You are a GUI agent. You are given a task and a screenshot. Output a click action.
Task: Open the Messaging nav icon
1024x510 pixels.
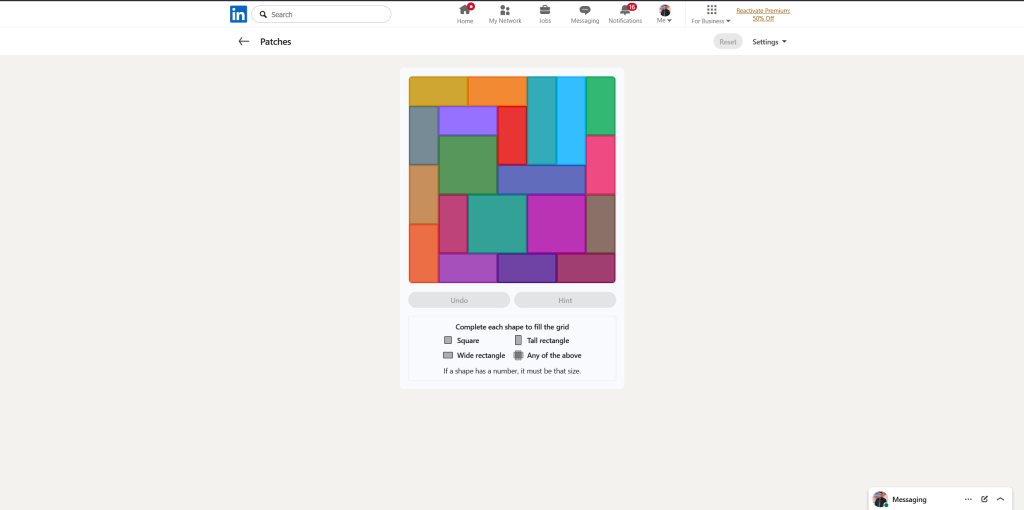click(x=584, y=14)
